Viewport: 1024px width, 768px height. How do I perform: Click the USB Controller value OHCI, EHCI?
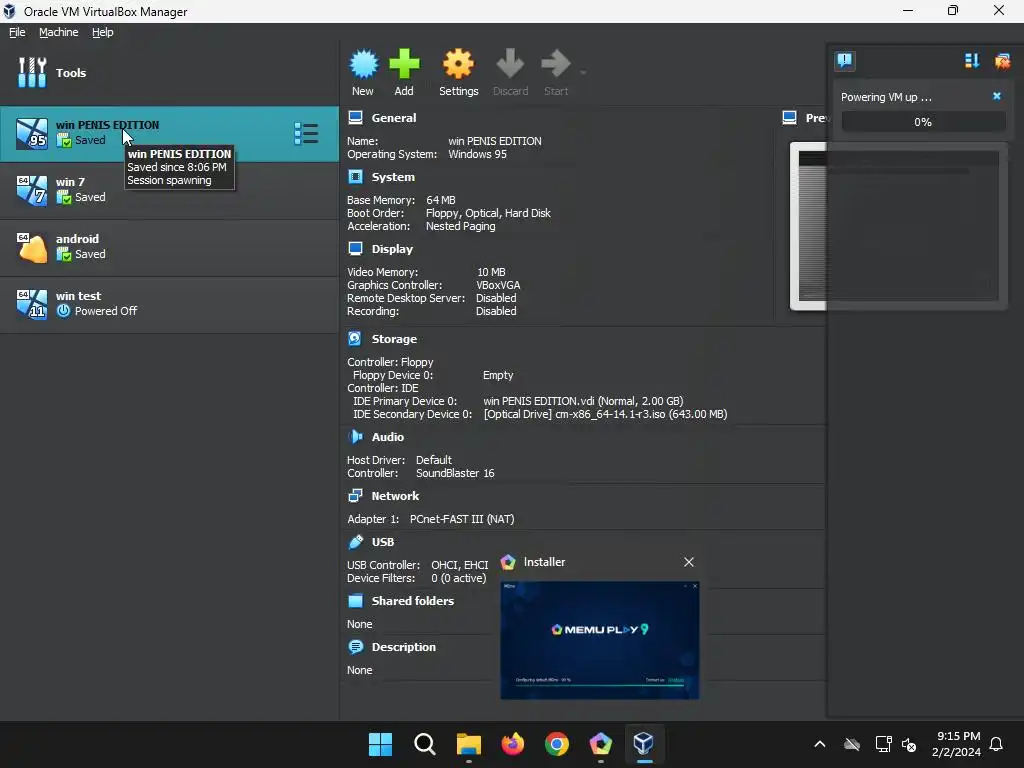pyautogui.click(x=460, y=565)
